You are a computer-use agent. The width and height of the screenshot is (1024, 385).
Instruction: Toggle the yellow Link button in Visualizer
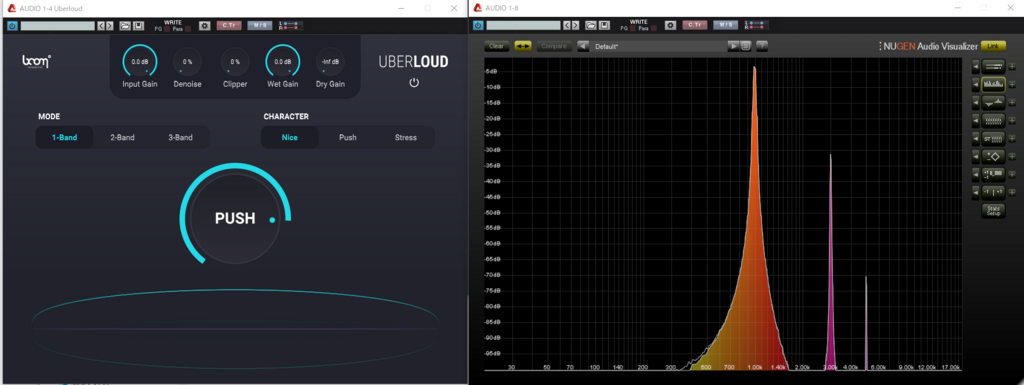click(993, 46)
